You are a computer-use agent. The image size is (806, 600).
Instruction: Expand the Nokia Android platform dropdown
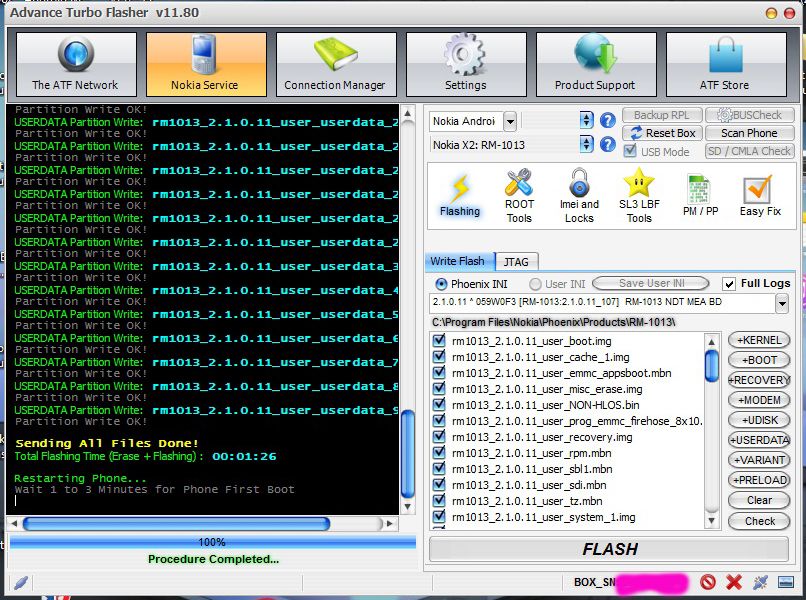point(510,121)
